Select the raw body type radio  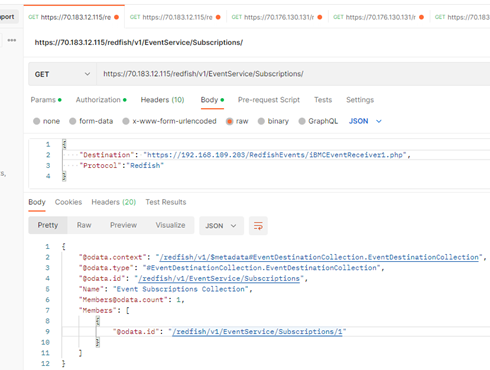(x=229, y=121)
